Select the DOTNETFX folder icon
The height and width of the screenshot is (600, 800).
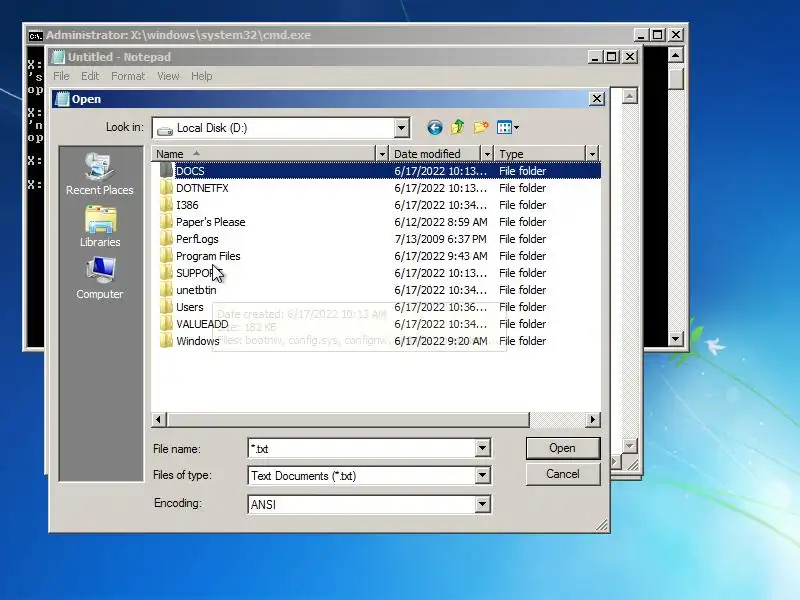[x=166, y=188]
